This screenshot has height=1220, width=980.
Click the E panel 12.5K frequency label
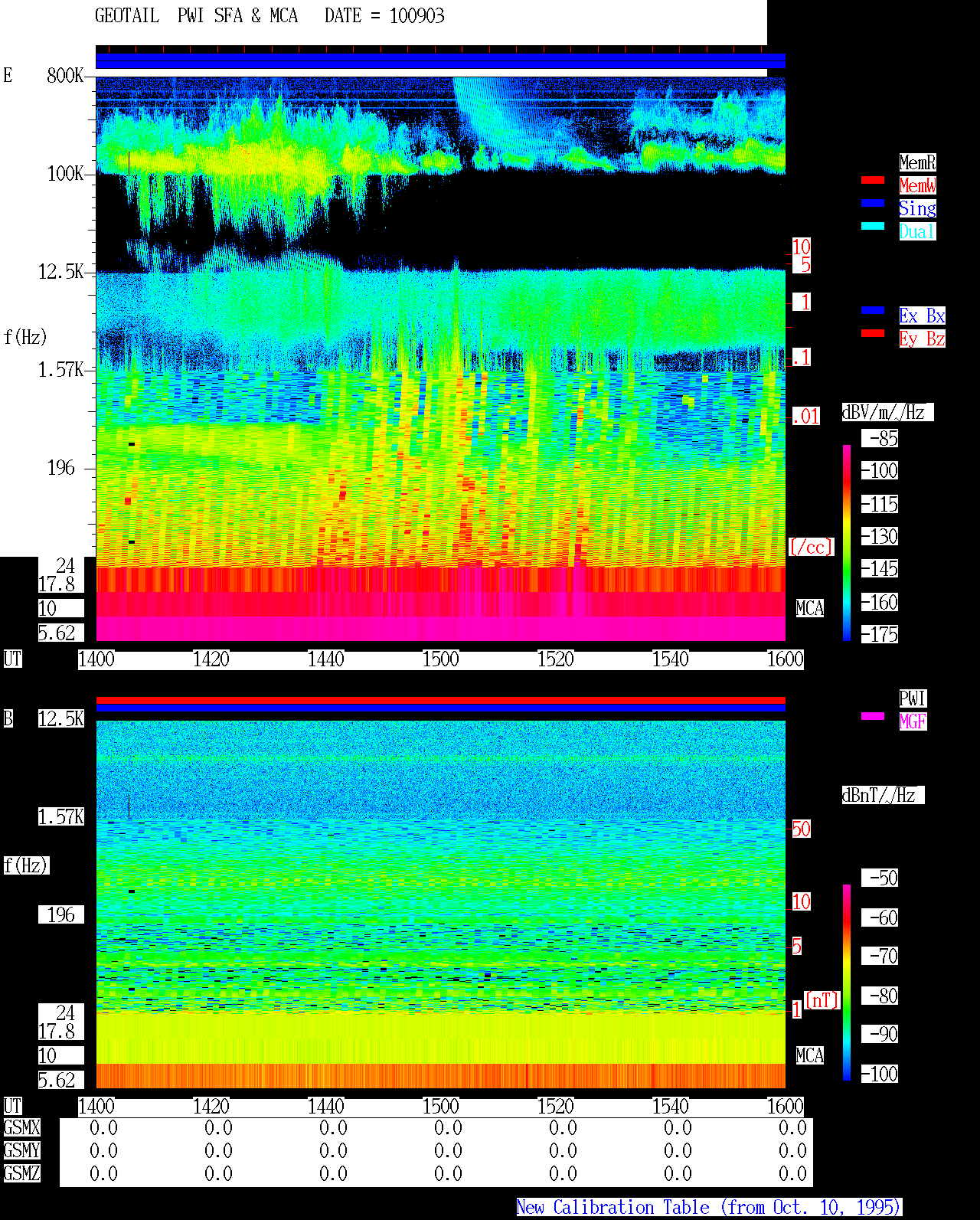61,272
